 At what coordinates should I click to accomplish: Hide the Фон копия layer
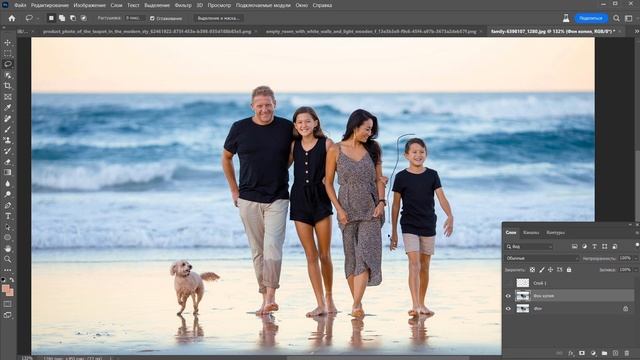(508, 296)
